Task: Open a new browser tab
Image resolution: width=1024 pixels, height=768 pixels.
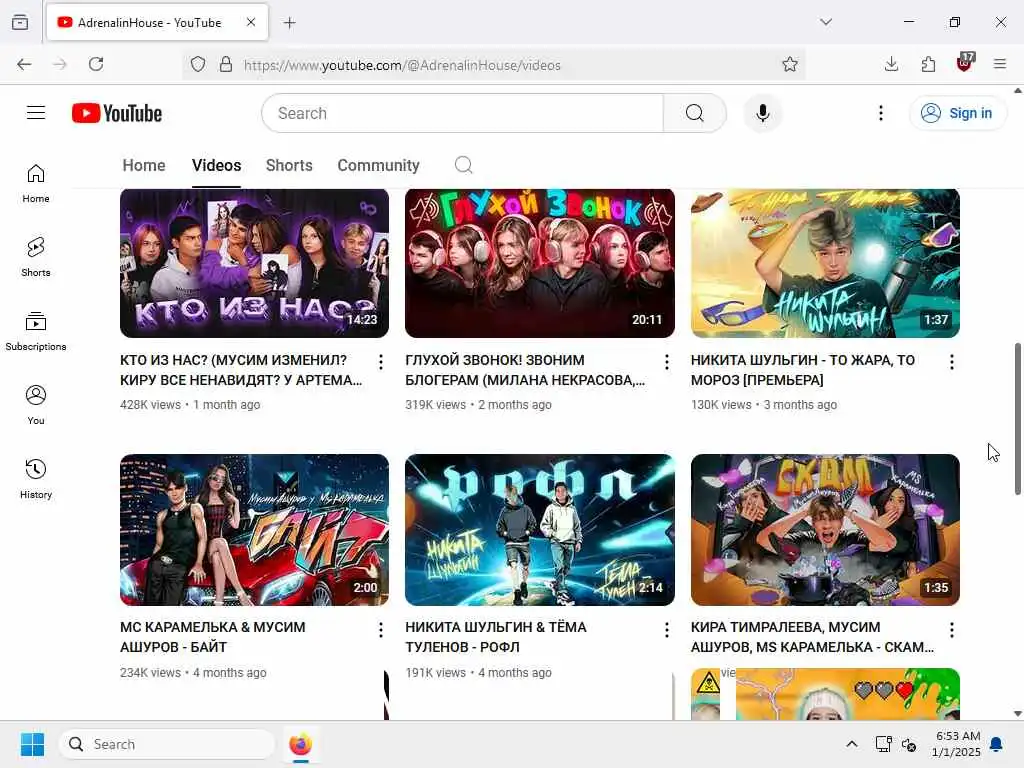Action: point(289,23)
